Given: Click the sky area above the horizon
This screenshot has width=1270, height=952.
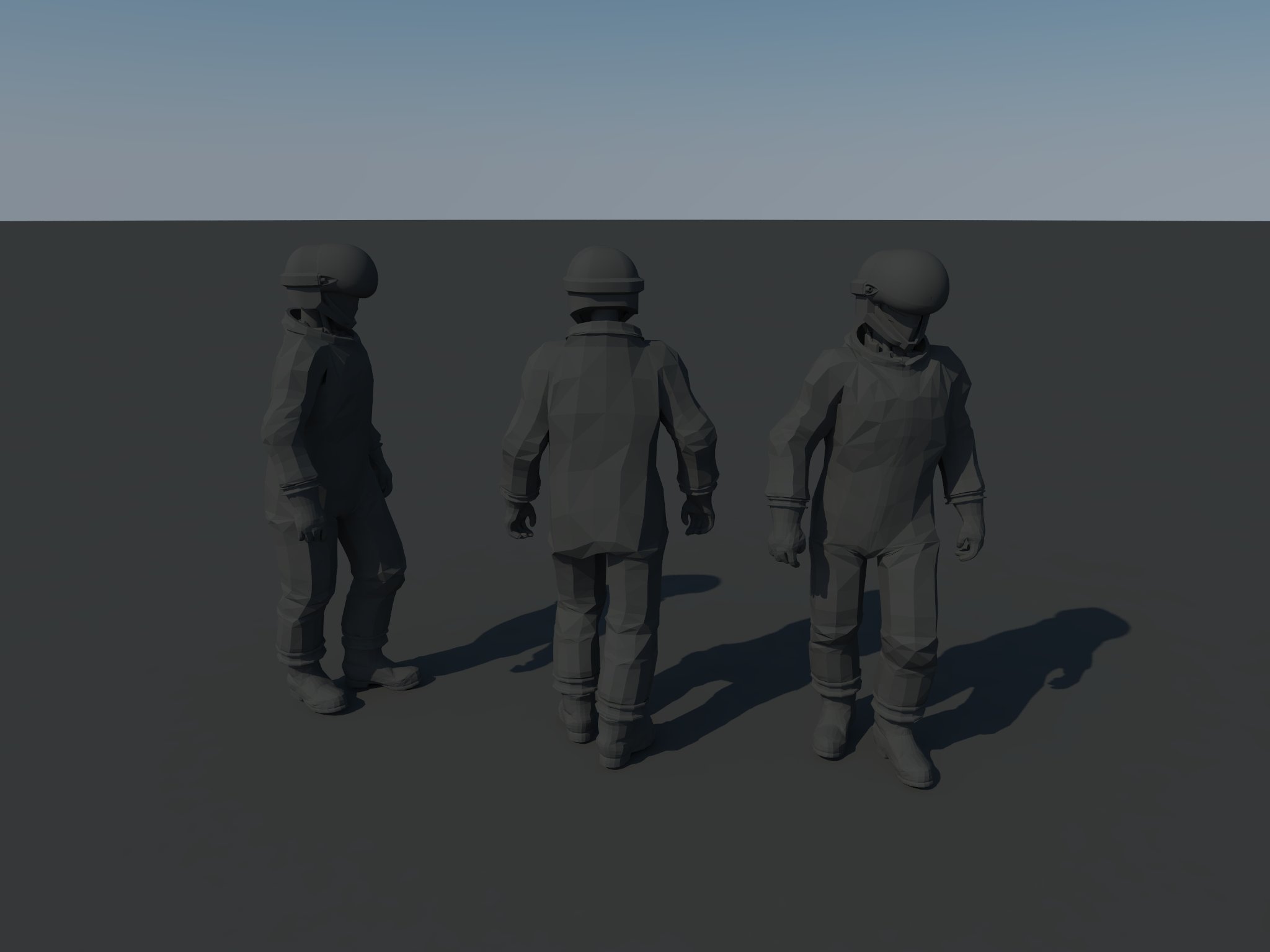Looking at the screenshot, I should pos(635,112).
